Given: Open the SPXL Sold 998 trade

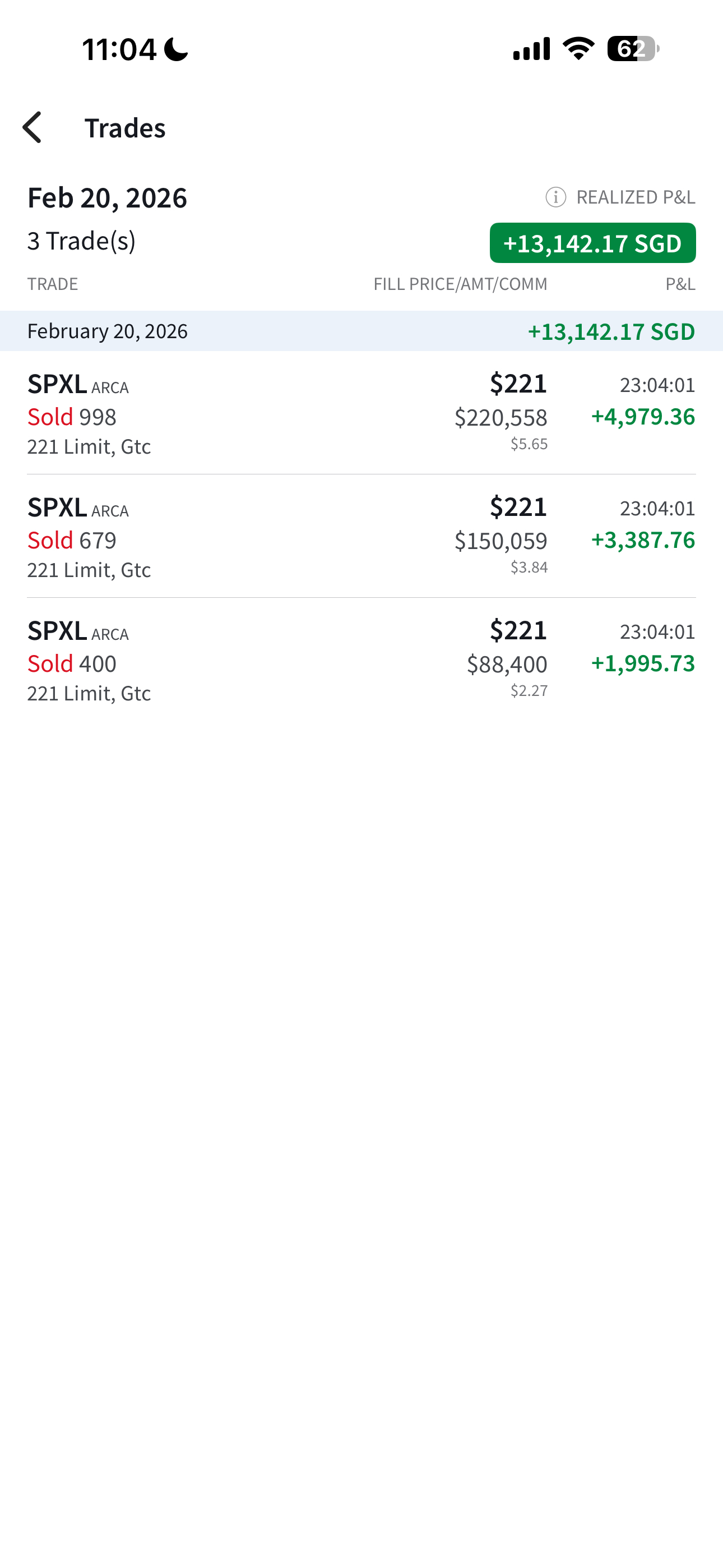Looking at the screenshot, I should point(361,413).
